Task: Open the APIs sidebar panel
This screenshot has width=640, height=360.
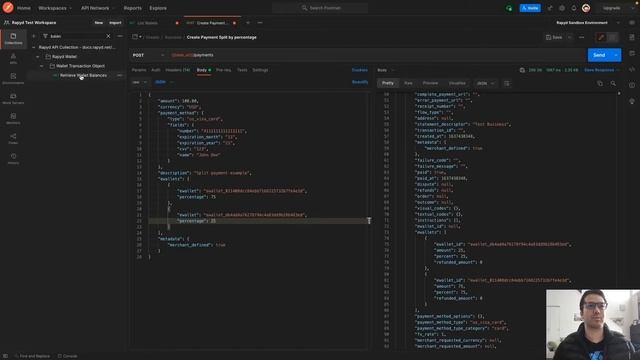Action: 13,59
